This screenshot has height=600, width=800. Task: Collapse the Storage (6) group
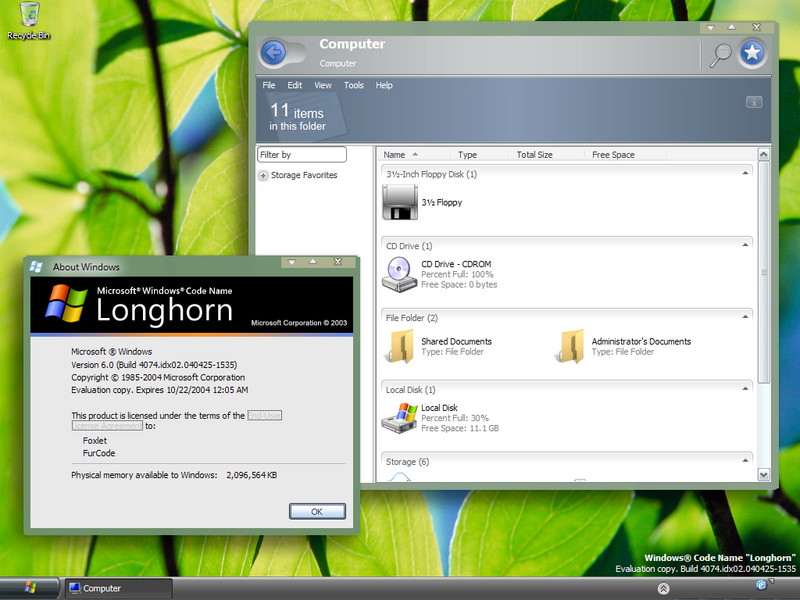coord(745,461)
